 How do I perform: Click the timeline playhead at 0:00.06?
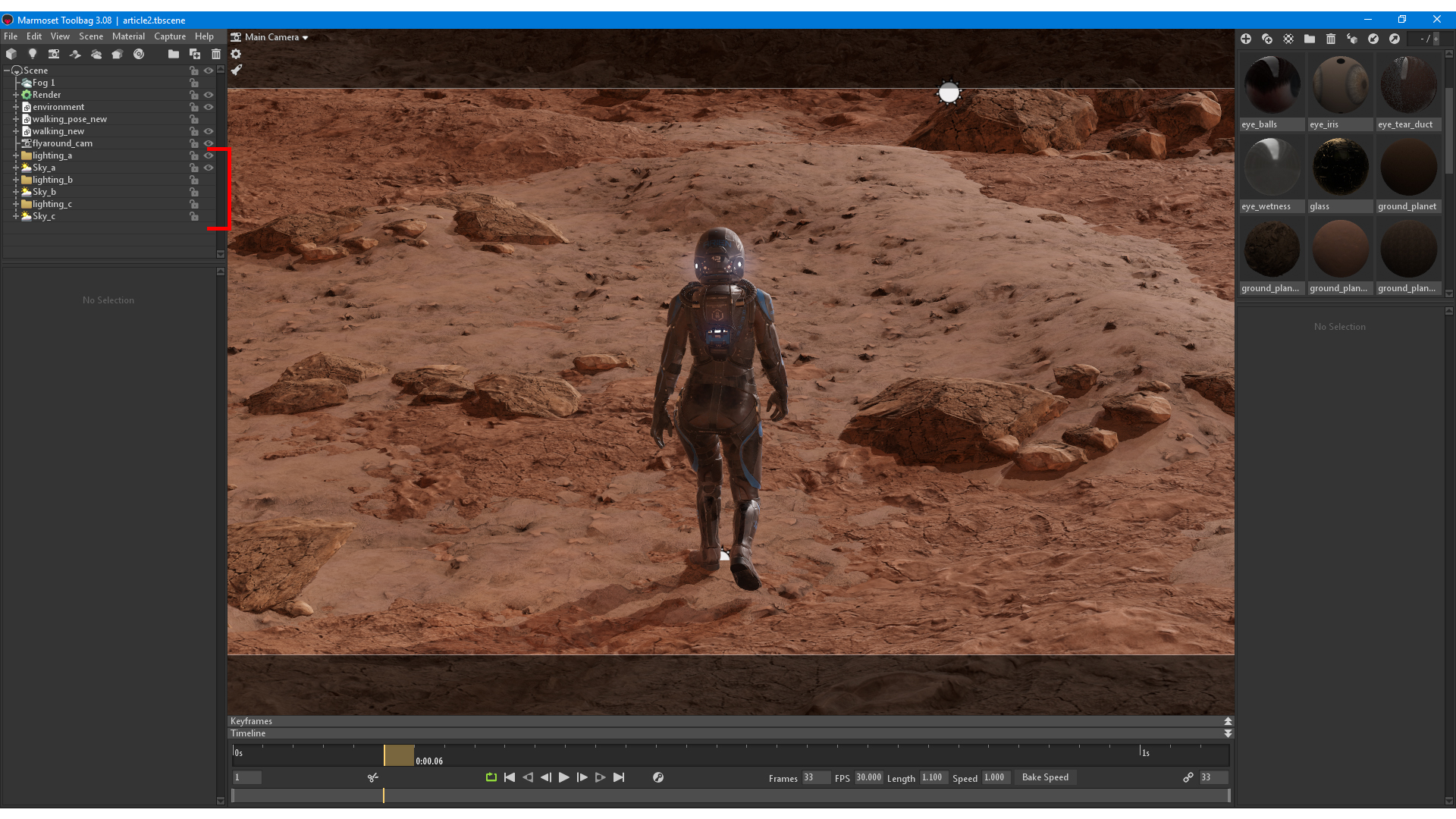pos(399,755)
